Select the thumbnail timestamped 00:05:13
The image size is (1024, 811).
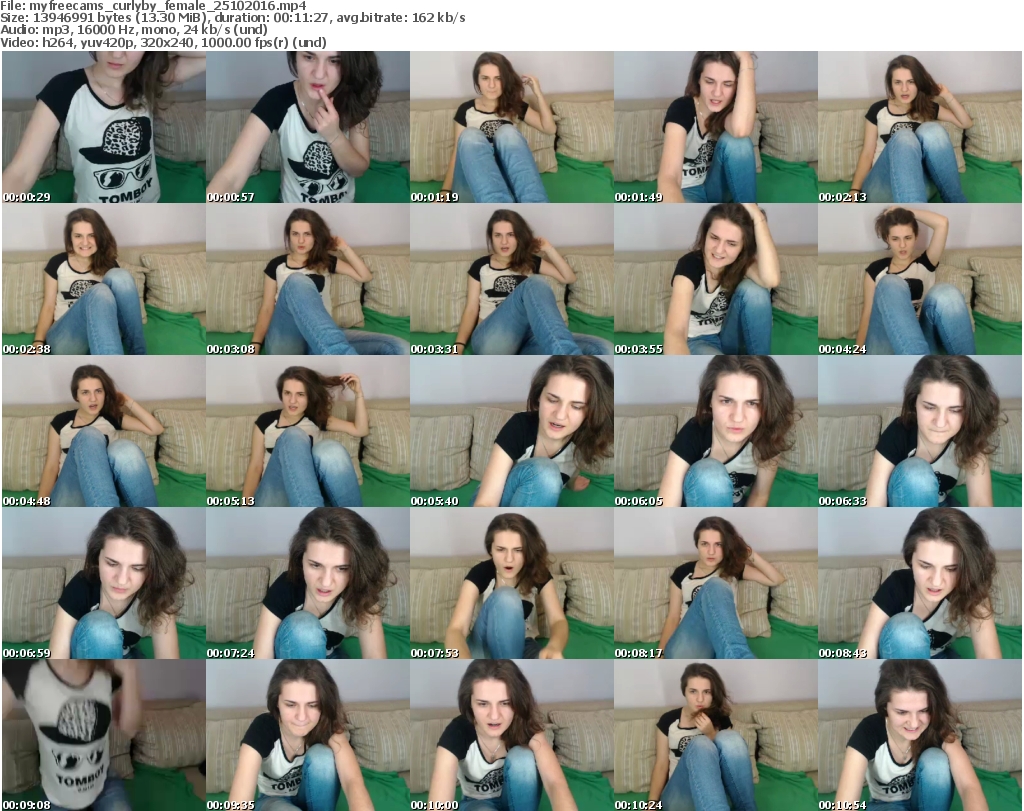pyautogui.click(x=308, y=432)
